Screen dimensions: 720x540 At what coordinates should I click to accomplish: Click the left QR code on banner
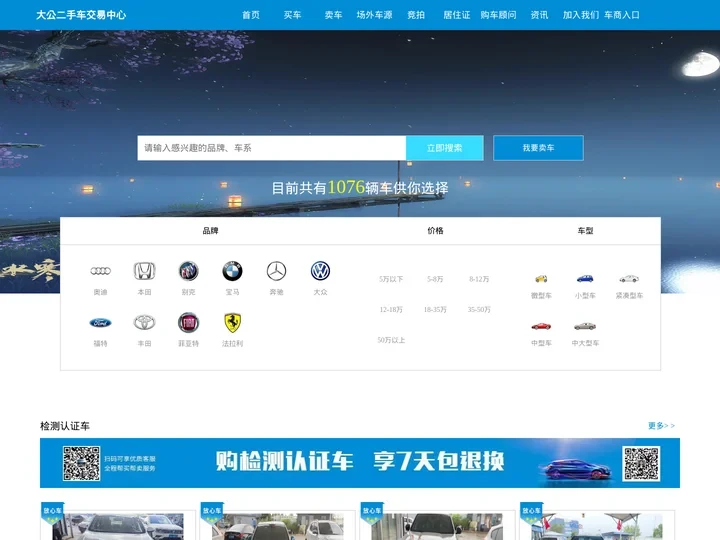tap(81, 463)
